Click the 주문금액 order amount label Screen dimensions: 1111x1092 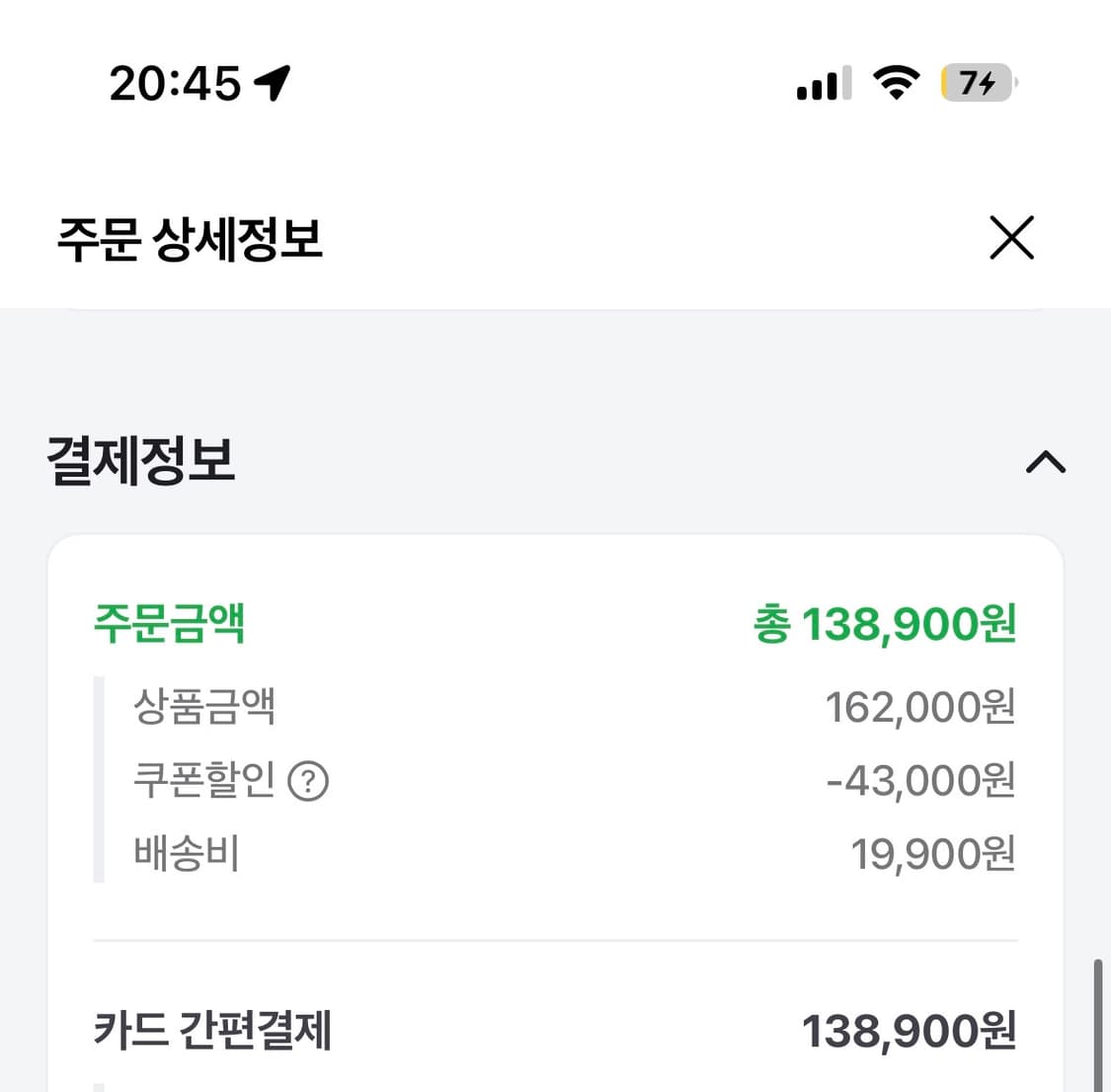point(170,622)
